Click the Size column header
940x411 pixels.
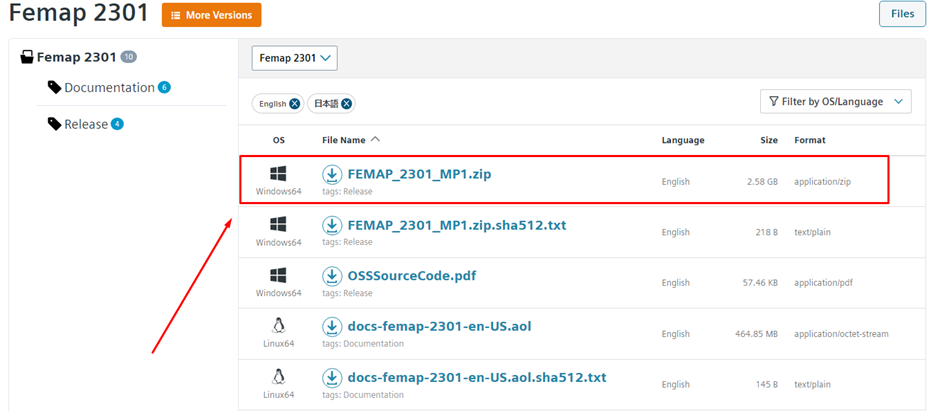click(769, 140)
